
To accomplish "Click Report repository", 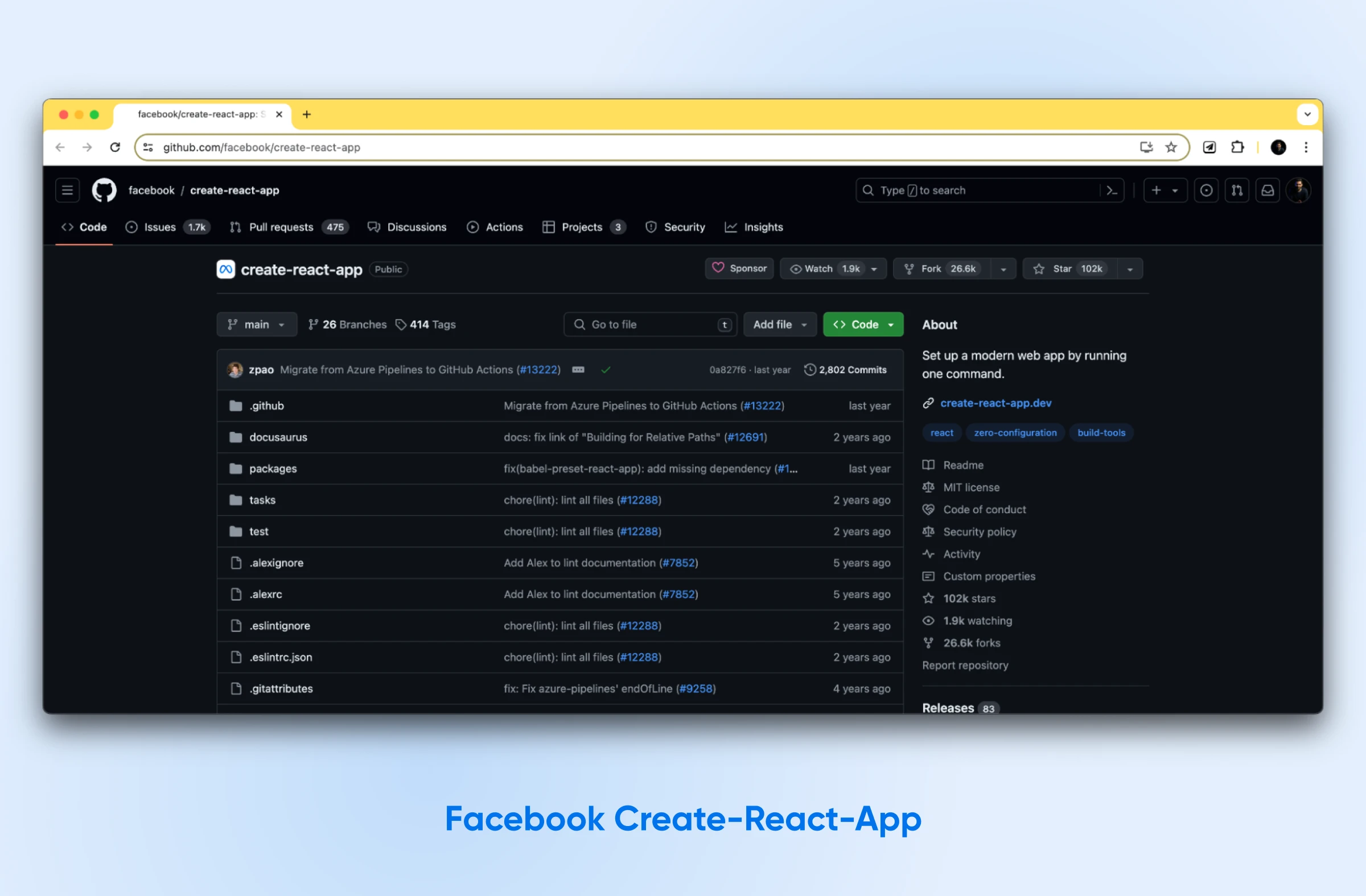I will click(x=965, y=666).
